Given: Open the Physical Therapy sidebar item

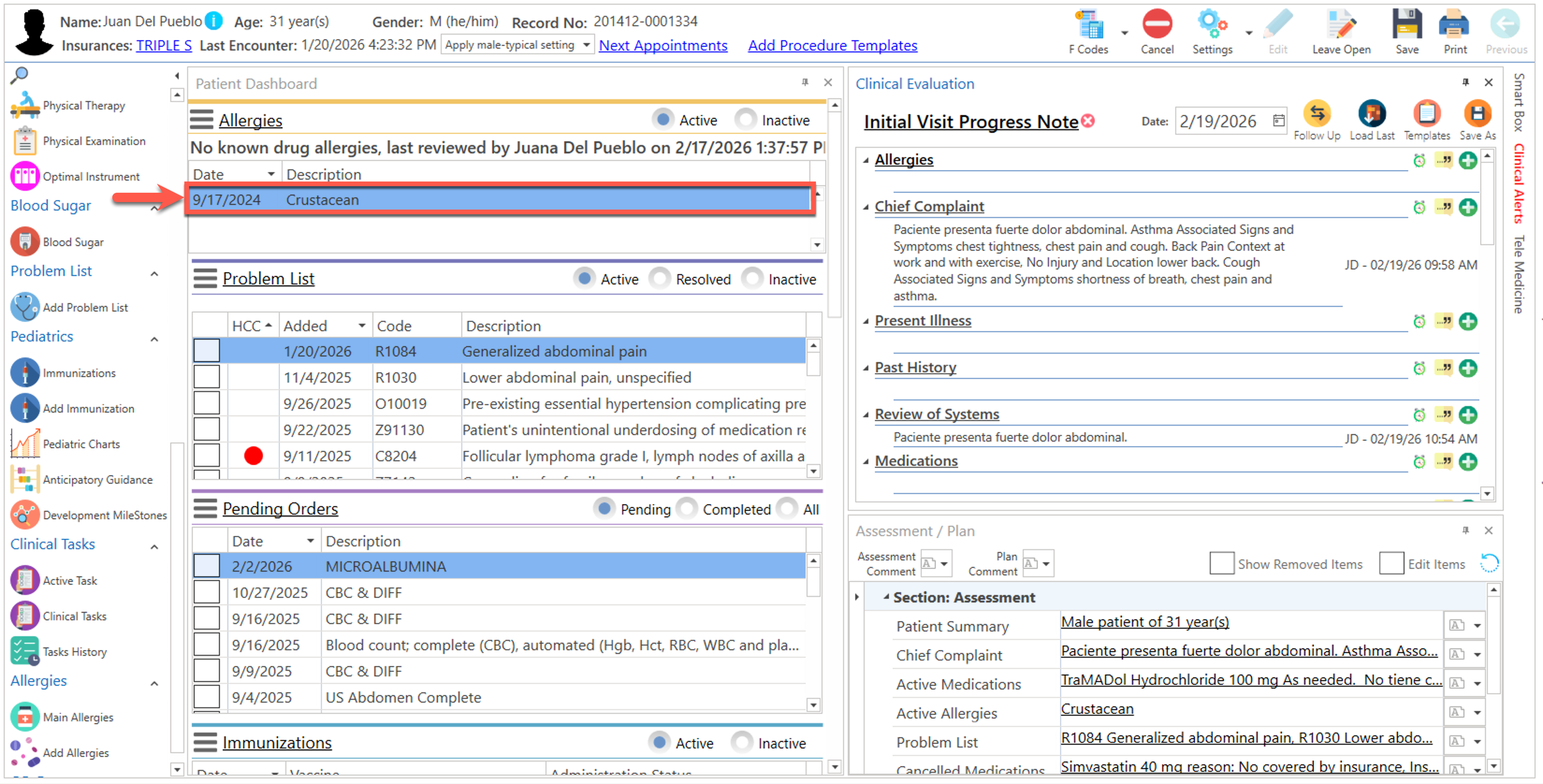Looking at the screenshot, I should (x=83, y=105).
